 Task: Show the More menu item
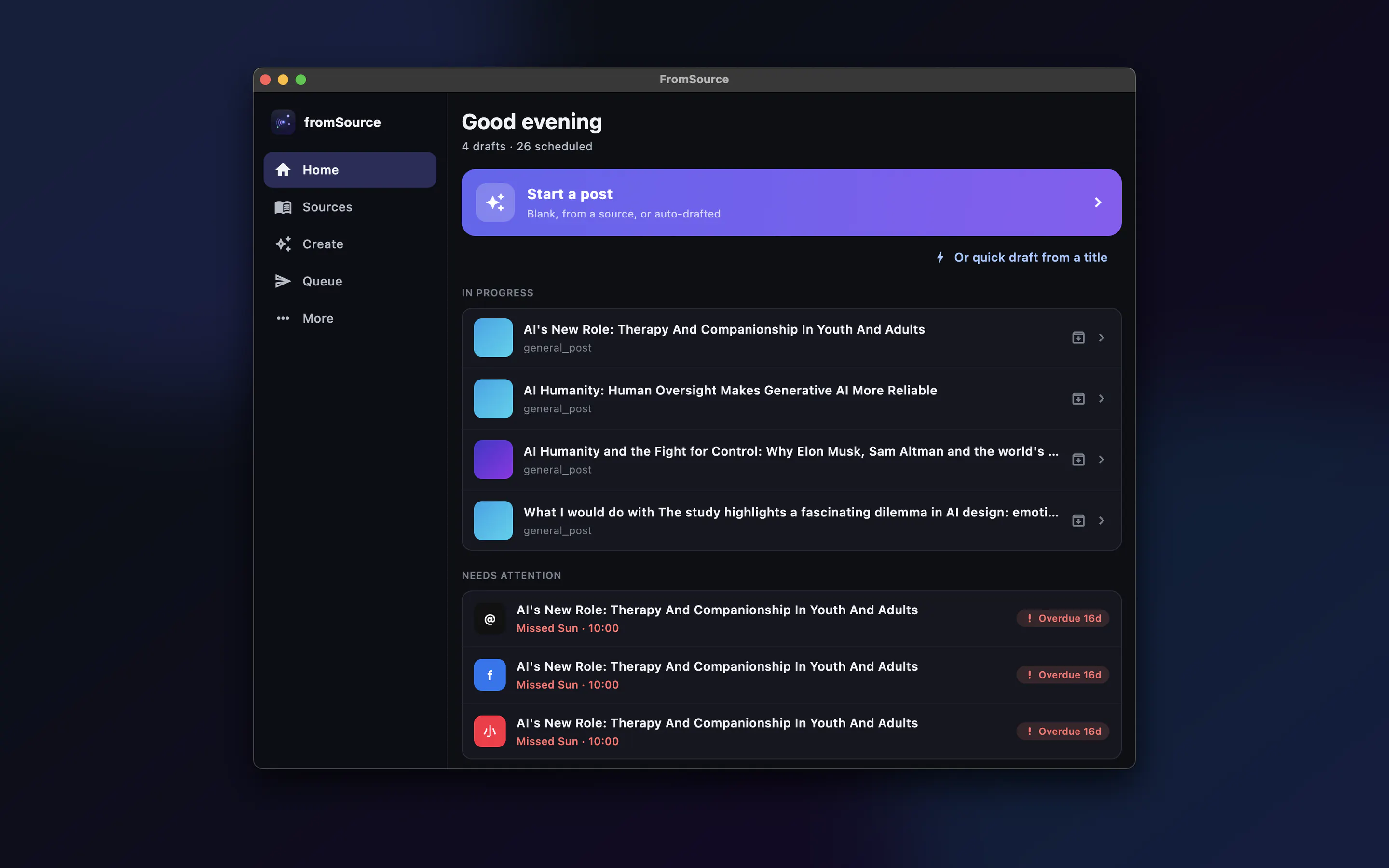click(350, 318)
